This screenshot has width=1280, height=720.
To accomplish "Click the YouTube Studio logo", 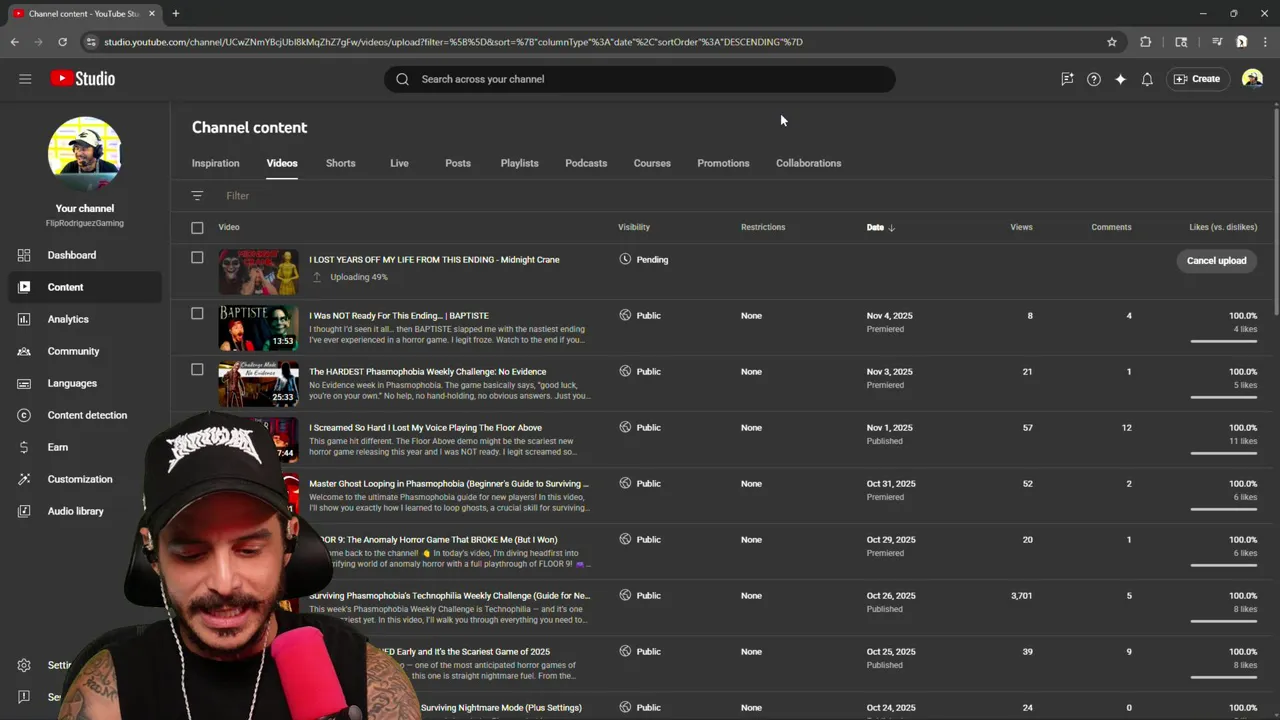I will tap(83, 79).
